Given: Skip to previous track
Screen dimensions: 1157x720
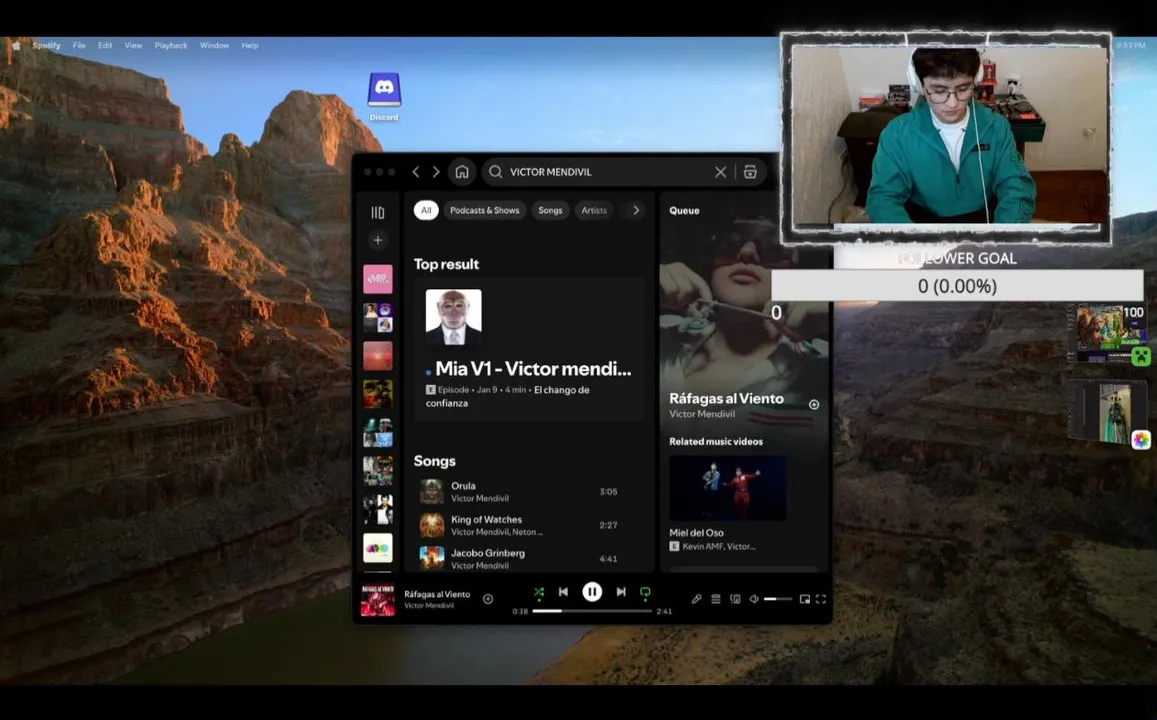Looking at the screenshot, I should [564, 592].
